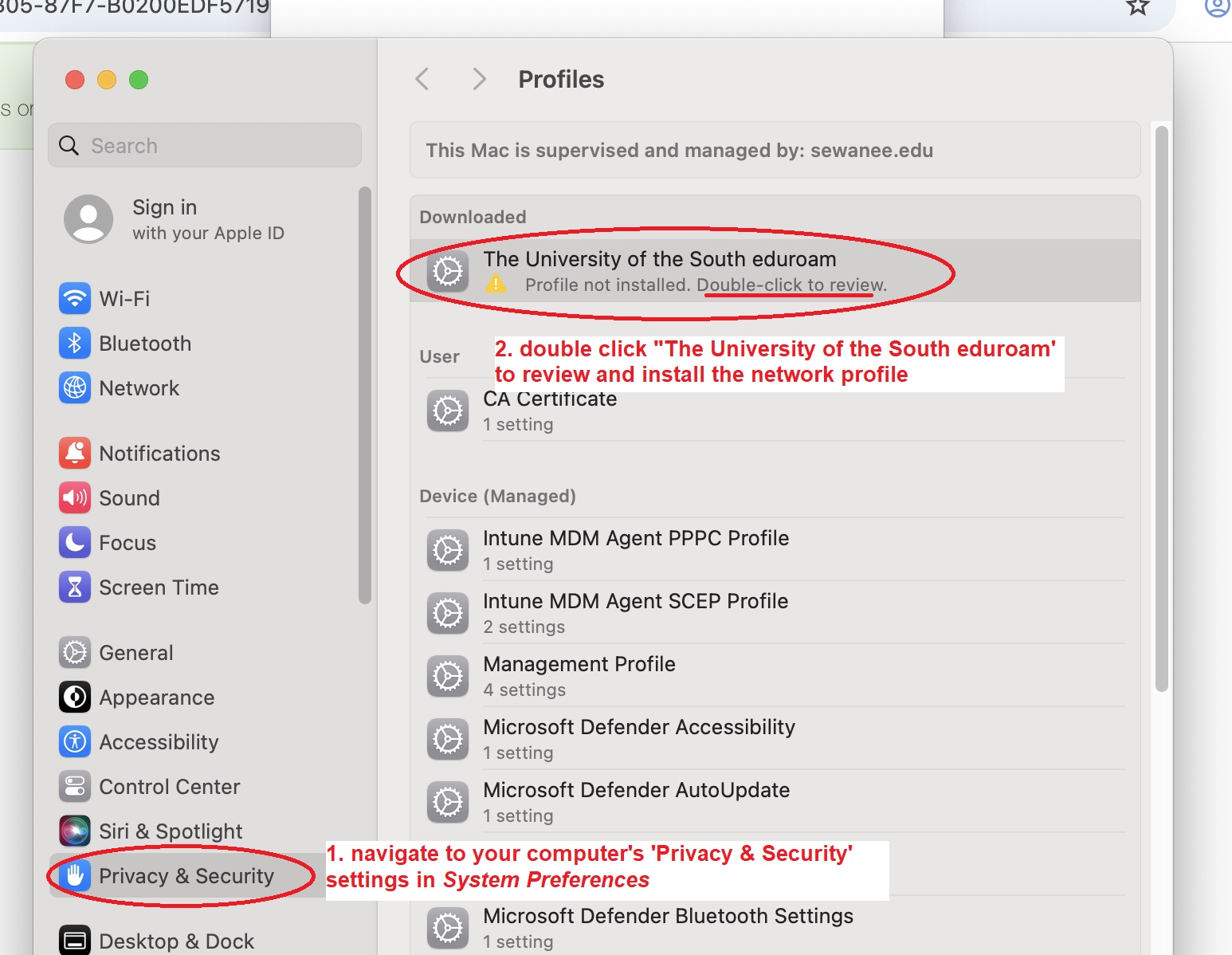This screenshot has width=1232, height=955.
Task: Click the eduroam profile gear icon
Action: pyautogui.click(x=448, y=272)
